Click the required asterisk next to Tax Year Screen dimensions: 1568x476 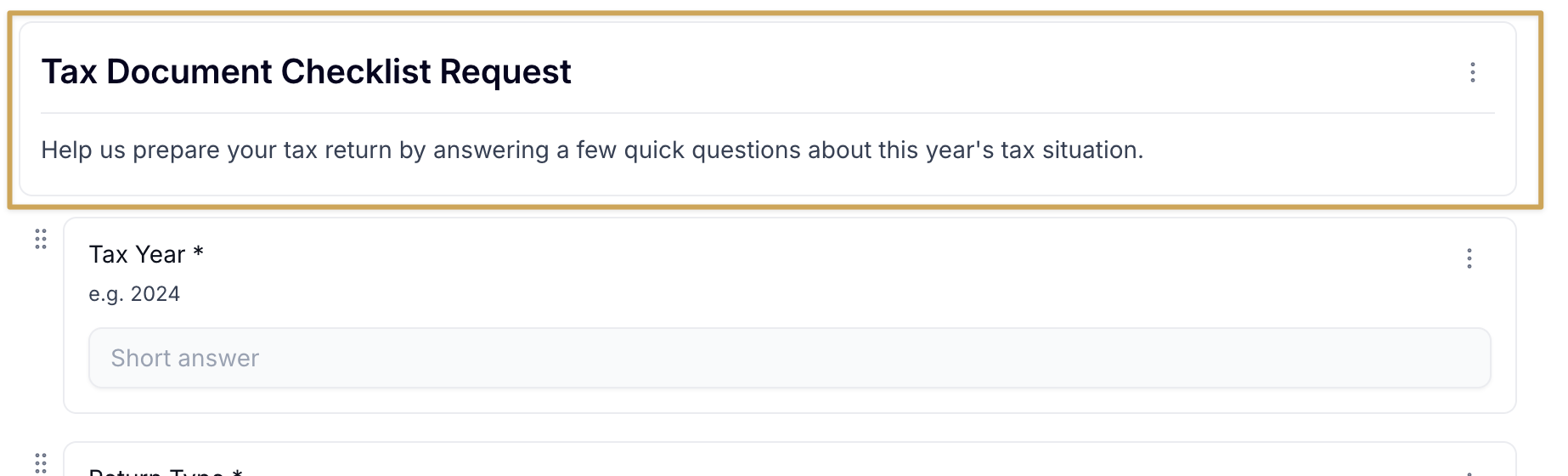(x=198, y=252)
